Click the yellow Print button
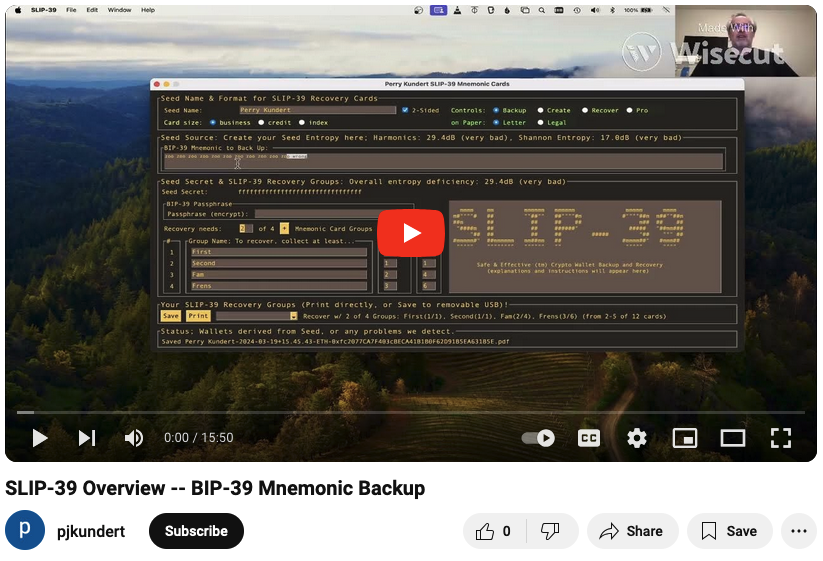 [x=198, y=316]
